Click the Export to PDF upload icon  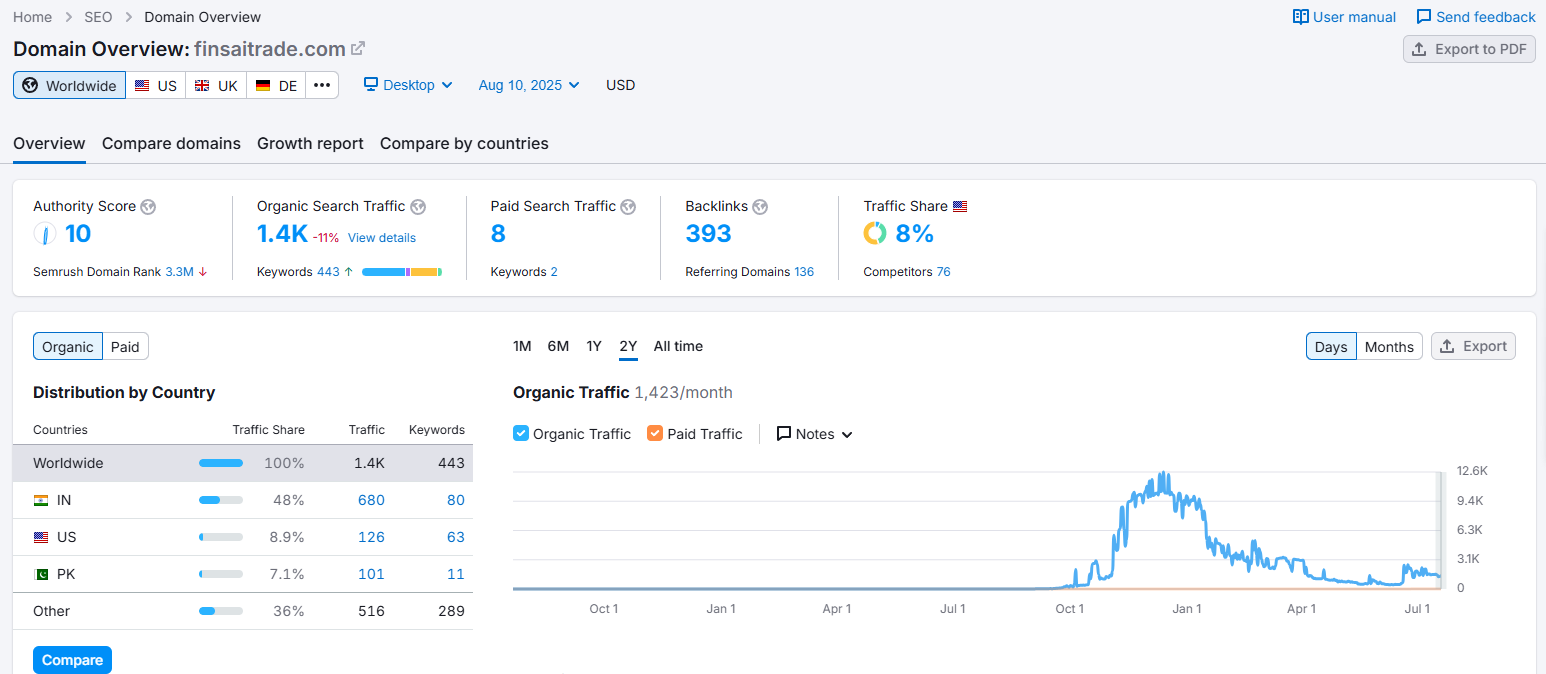click(x=1419, y=49)
